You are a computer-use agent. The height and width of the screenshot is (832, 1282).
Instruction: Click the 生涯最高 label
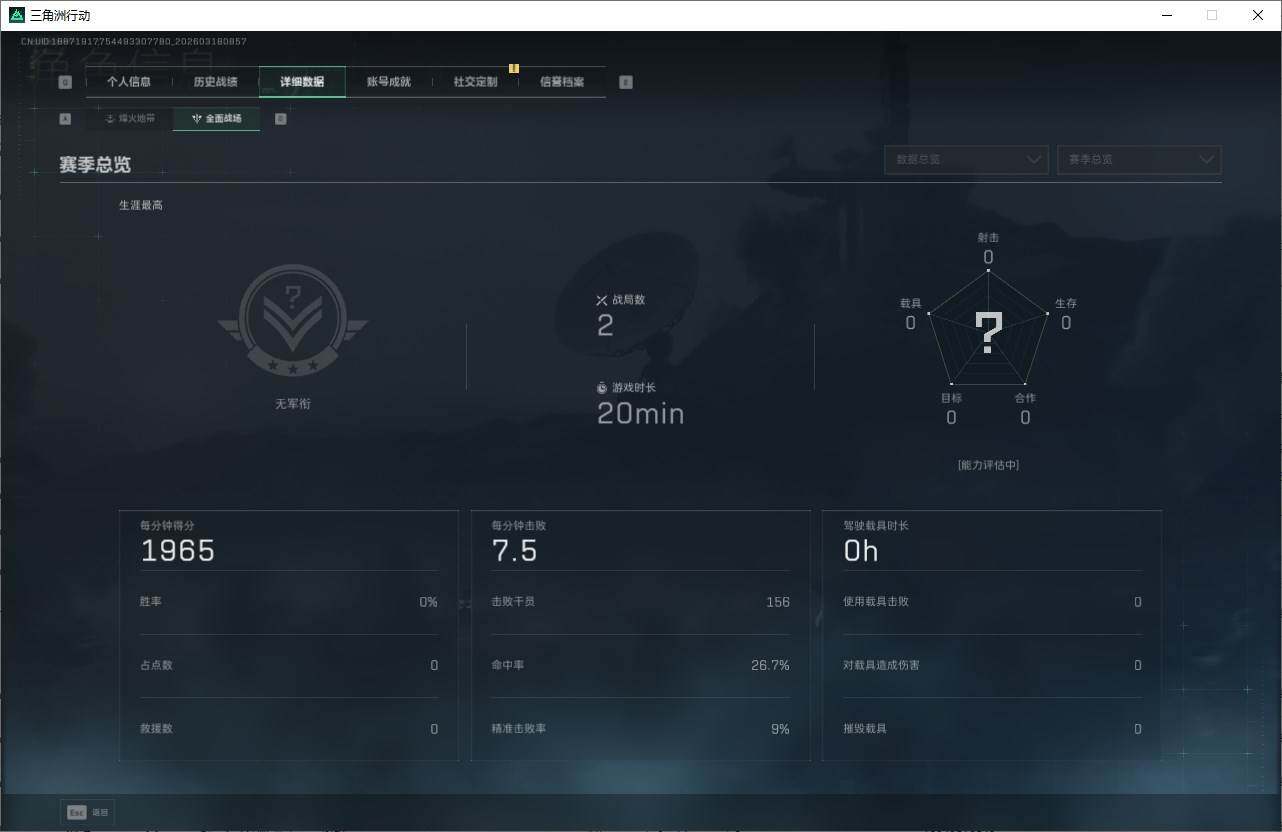[x=141, y=205]
